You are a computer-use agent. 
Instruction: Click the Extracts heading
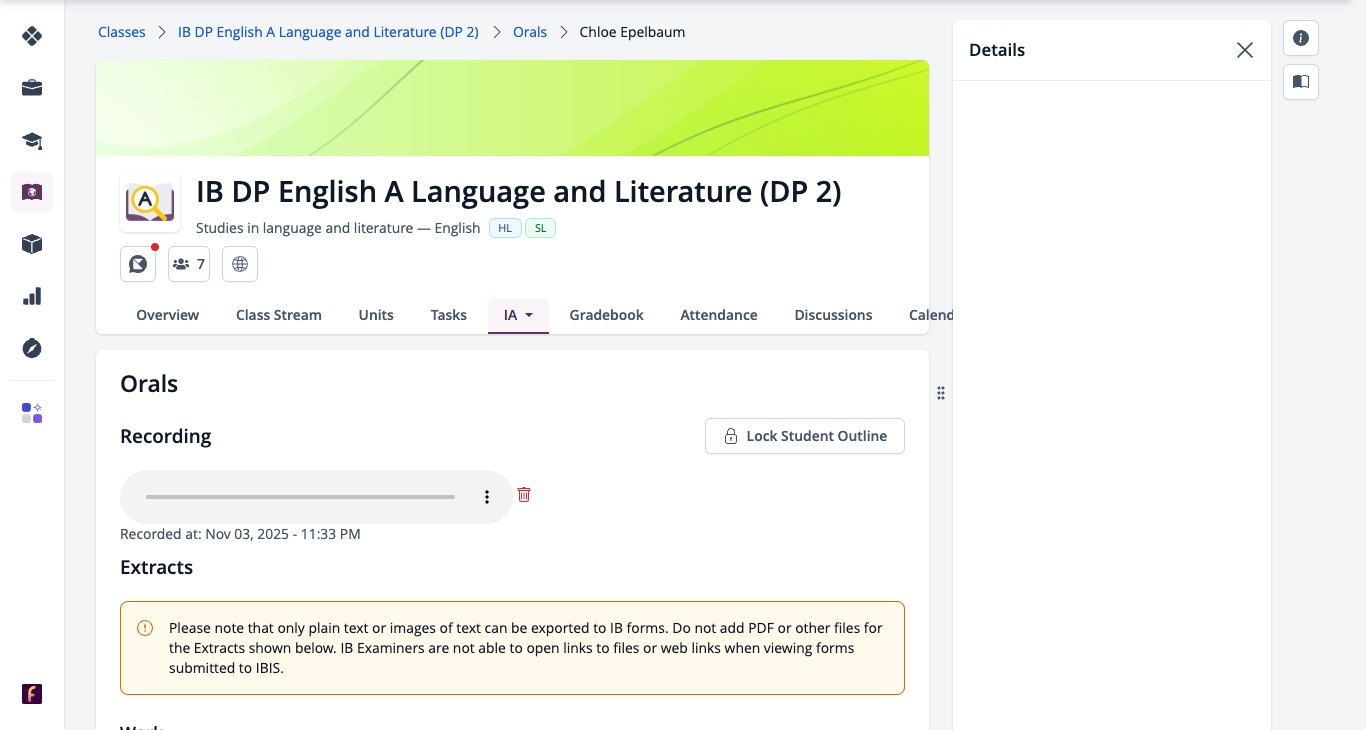tap(156, 567)
